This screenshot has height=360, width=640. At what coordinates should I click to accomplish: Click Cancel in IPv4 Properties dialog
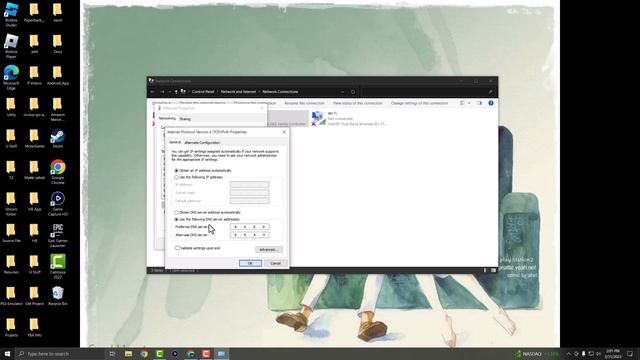(x=276, y=263)
